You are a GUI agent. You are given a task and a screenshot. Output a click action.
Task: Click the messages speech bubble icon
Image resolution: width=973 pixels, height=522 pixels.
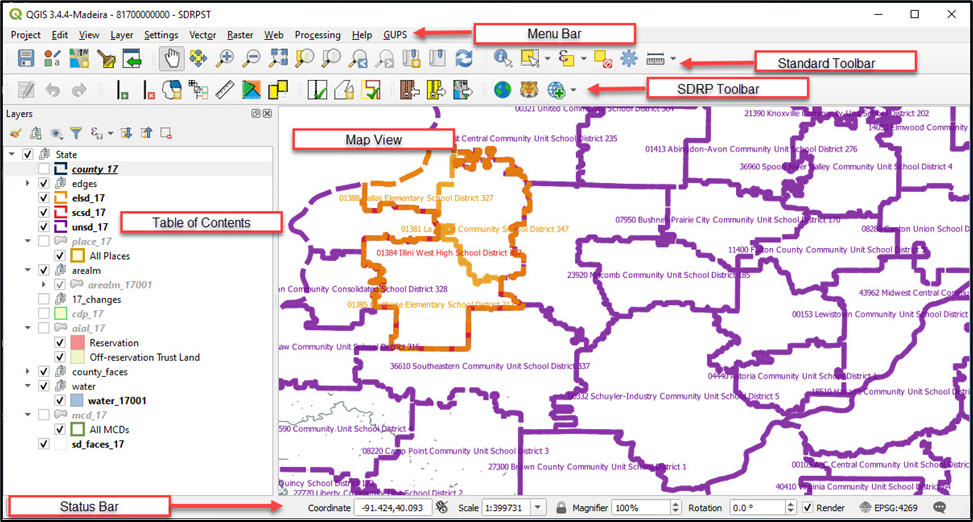[940, 508]
